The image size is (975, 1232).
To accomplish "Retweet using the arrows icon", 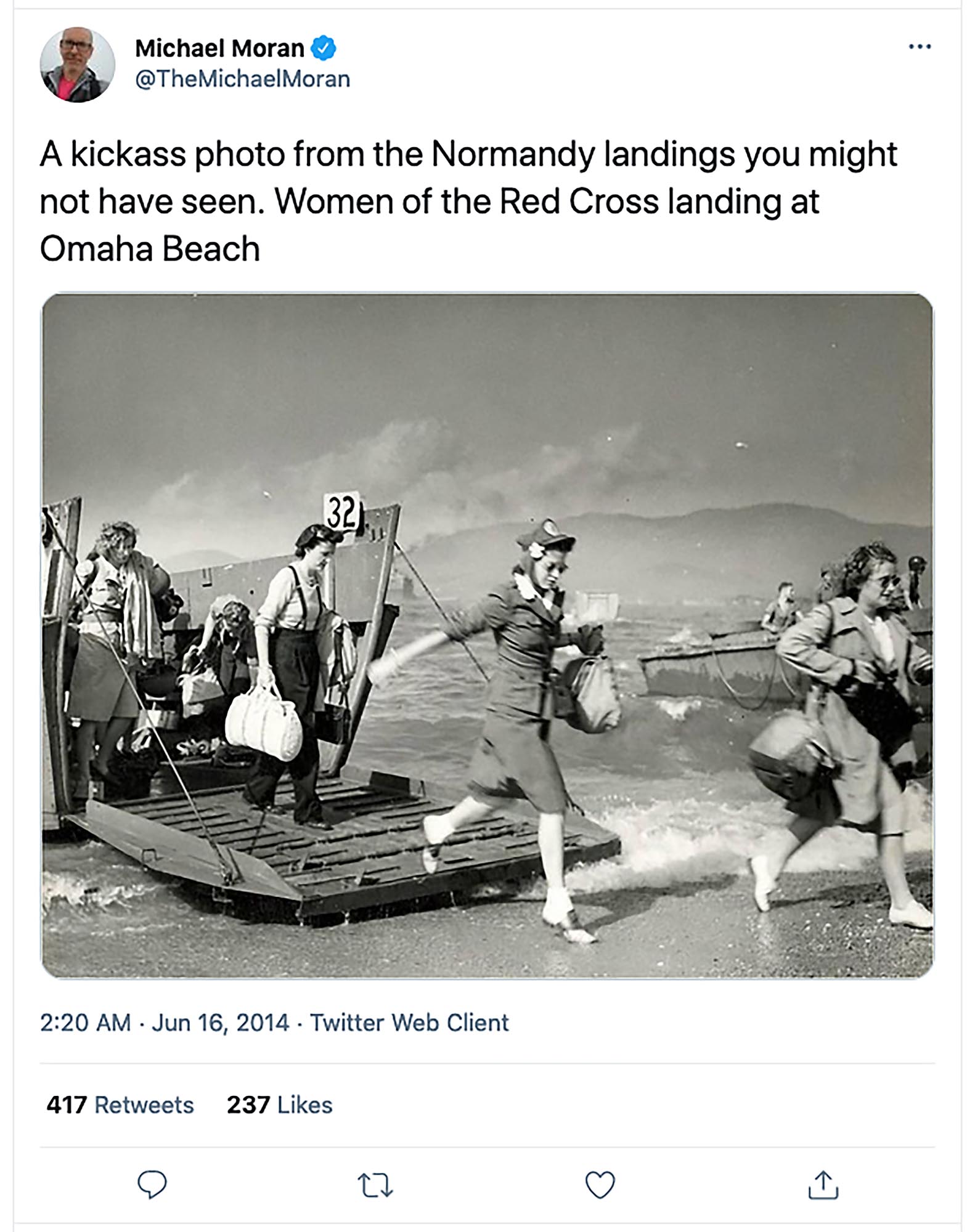I will tap(375, 1185).
